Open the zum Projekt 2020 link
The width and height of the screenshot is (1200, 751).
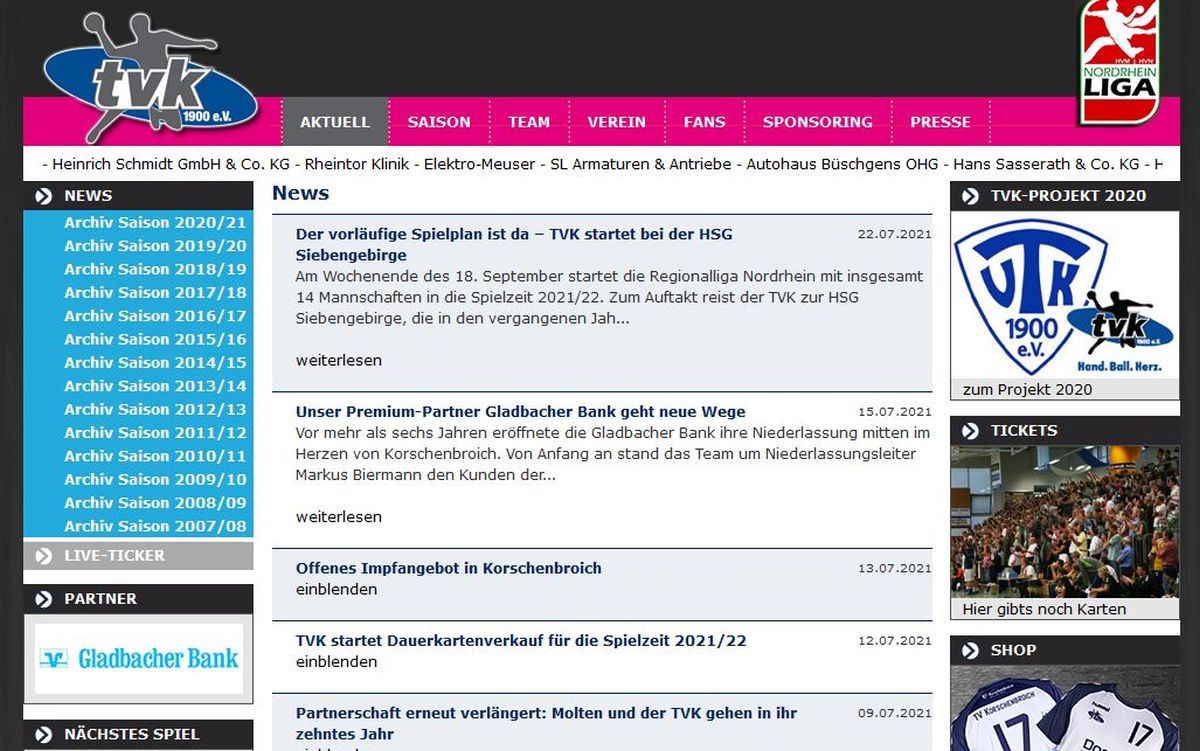coord(1027,389)
